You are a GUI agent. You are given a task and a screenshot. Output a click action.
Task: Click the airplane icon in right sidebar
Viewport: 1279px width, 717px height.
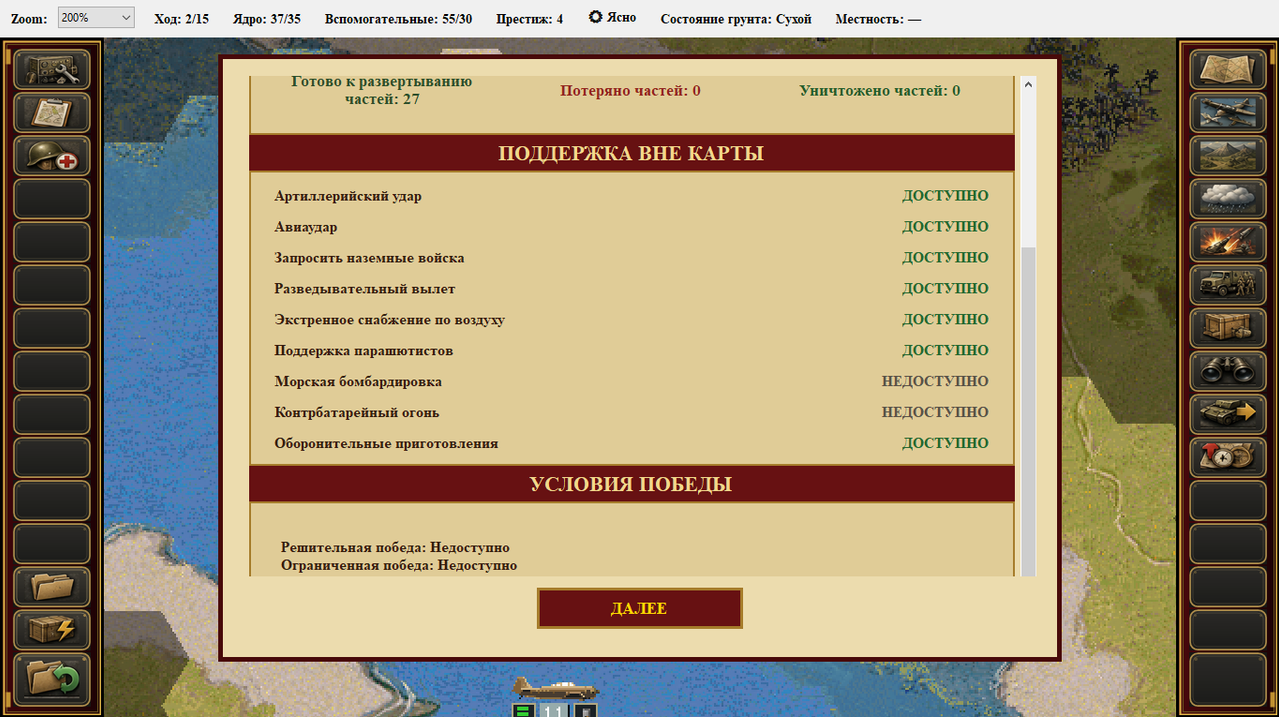pyautogui.click(x=1227, y=113)
